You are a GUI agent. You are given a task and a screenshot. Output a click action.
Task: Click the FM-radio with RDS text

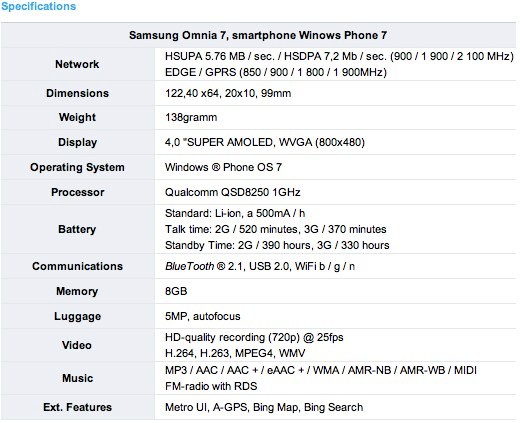211,386
